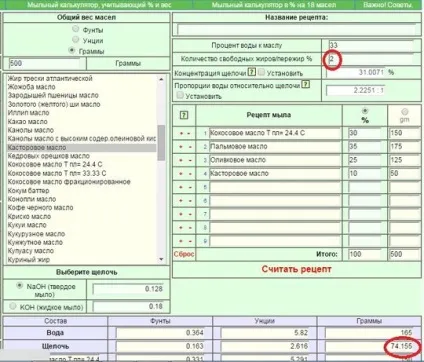Click Итого percent total field 100

coord(365,254)
